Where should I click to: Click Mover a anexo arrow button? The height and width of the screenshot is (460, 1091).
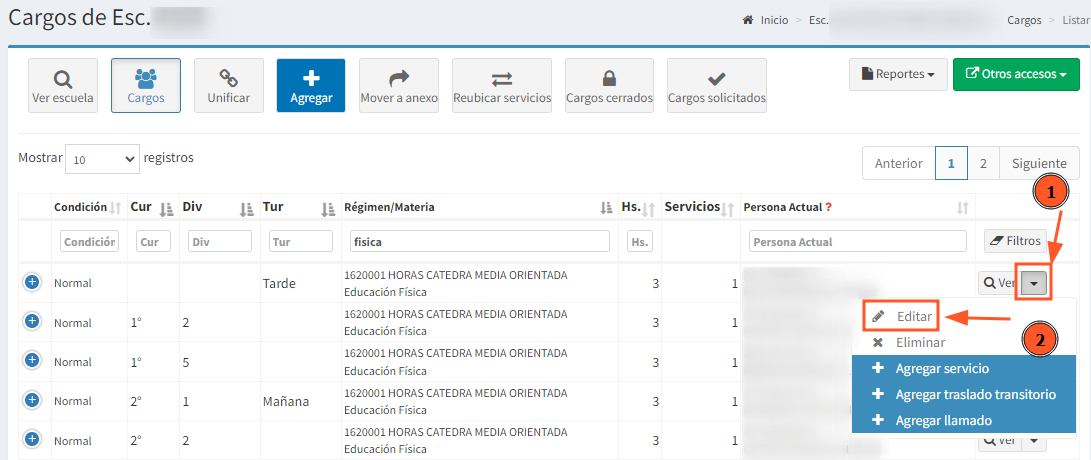pyautogui.click(x=399, y=86)
